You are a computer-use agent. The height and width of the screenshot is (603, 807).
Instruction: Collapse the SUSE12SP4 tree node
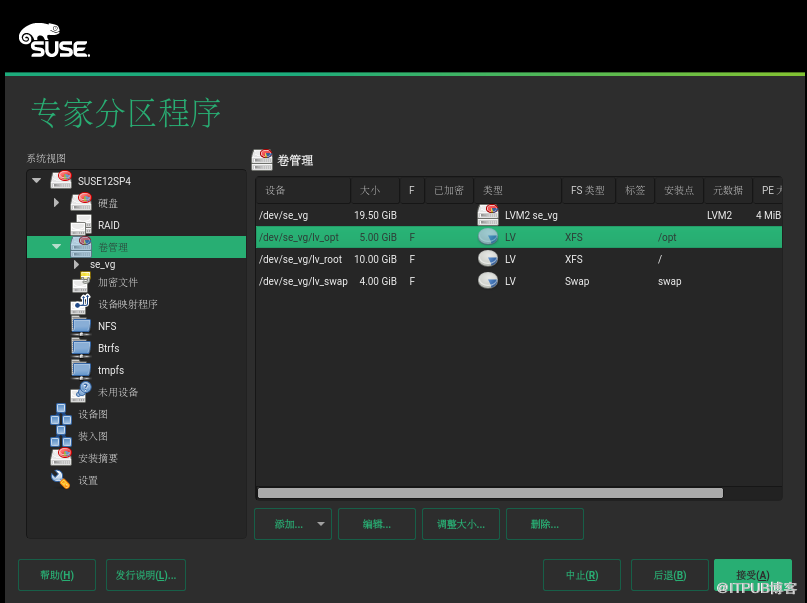pos(37,181)
